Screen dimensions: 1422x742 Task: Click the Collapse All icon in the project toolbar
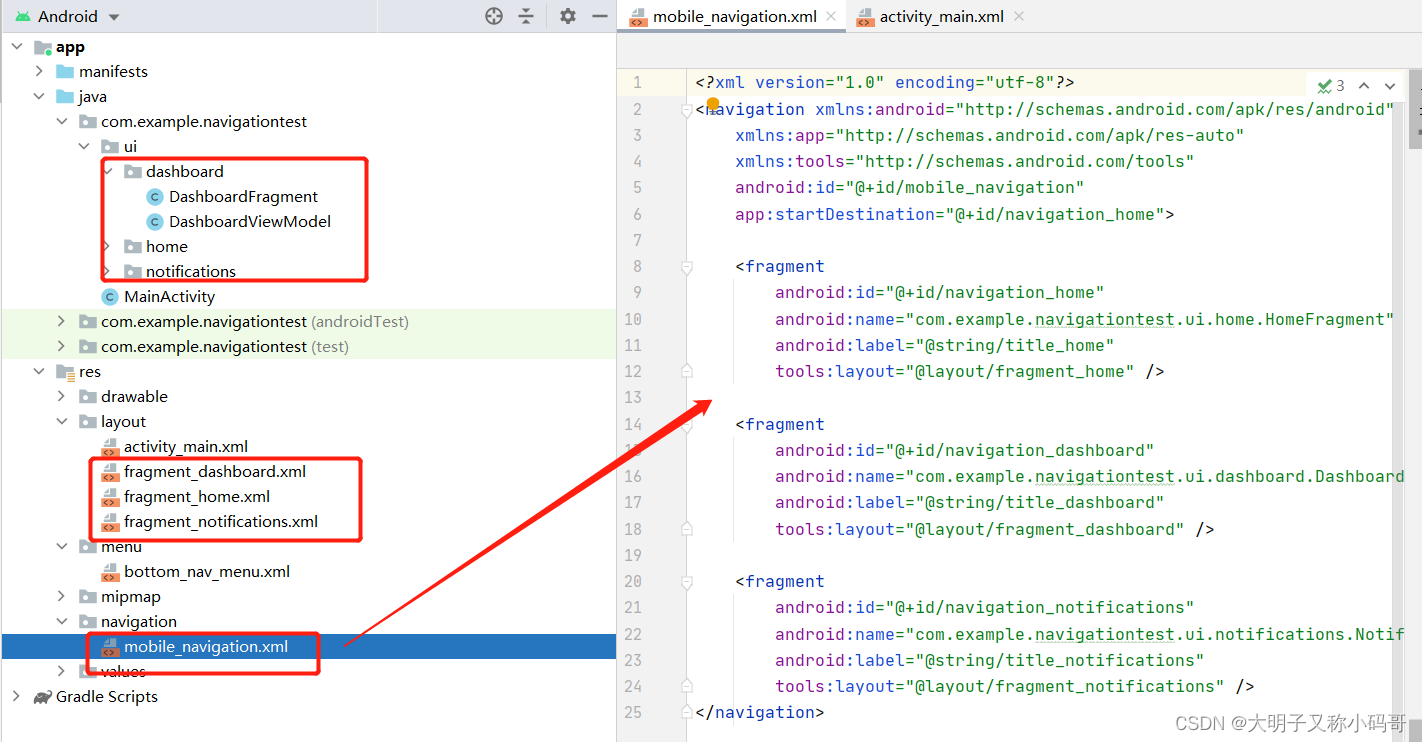pos(526,16)
